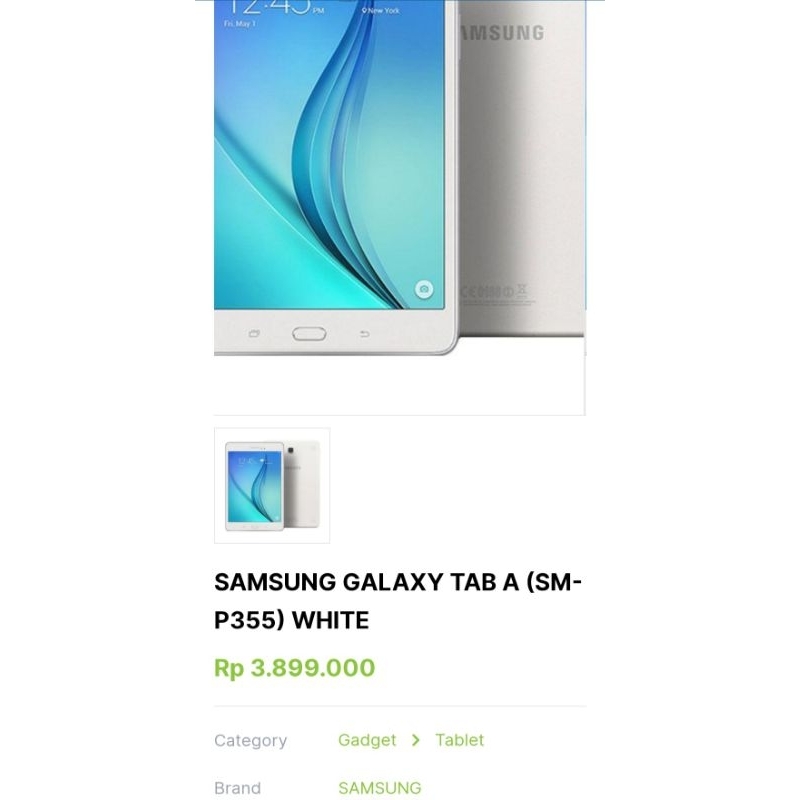Click the green chevron after Gadget
This screenshot has width=800, height=800.
point(416,740)
